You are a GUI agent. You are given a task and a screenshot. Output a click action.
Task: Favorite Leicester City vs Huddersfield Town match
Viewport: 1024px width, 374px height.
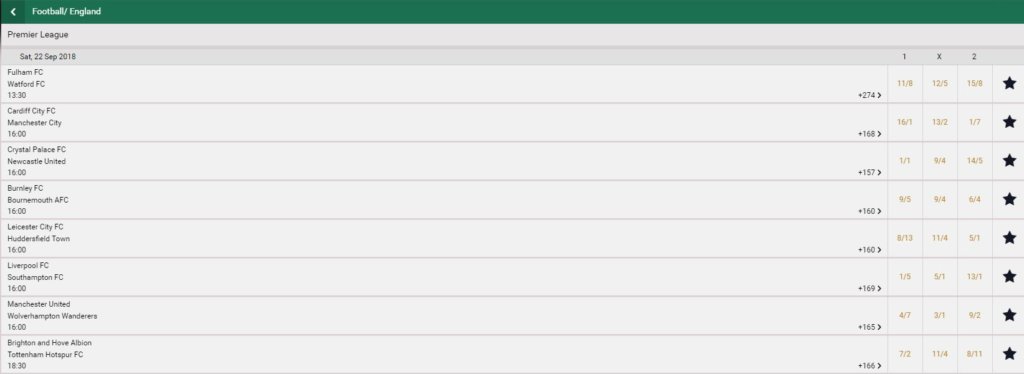[x=1009, y=238]
